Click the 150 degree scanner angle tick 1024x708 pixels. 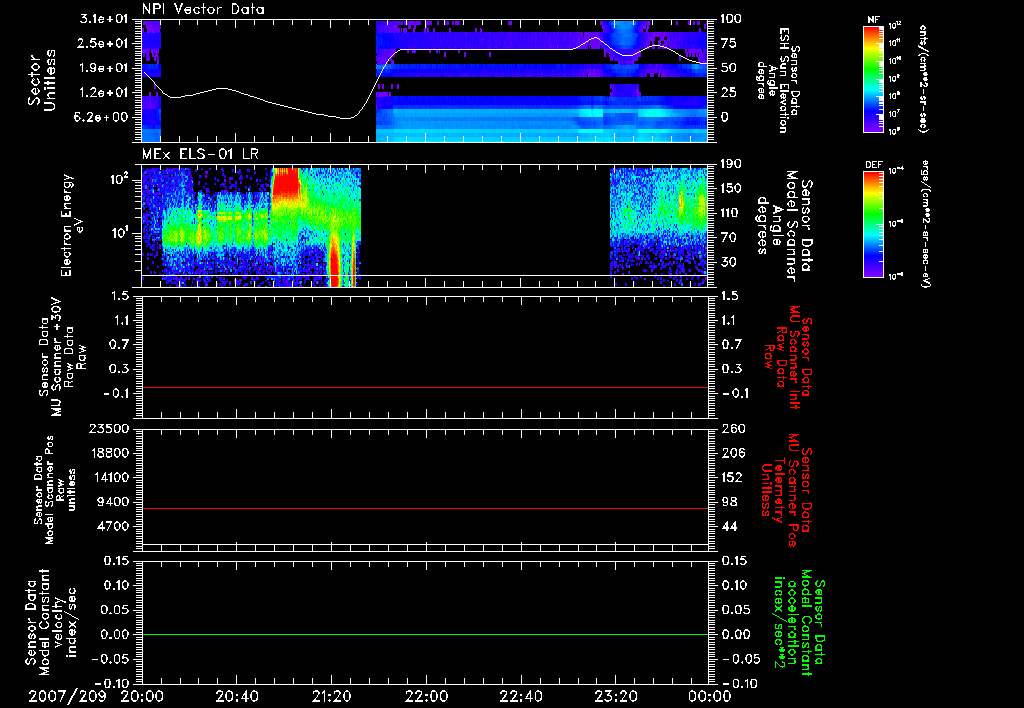click(731, 189)
